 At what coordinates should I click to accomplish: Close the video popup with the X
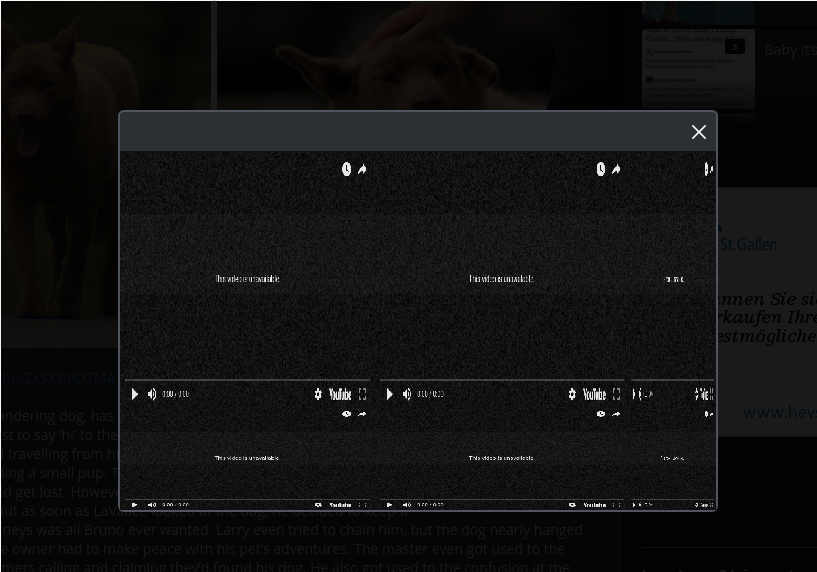[x=698, y=132]
